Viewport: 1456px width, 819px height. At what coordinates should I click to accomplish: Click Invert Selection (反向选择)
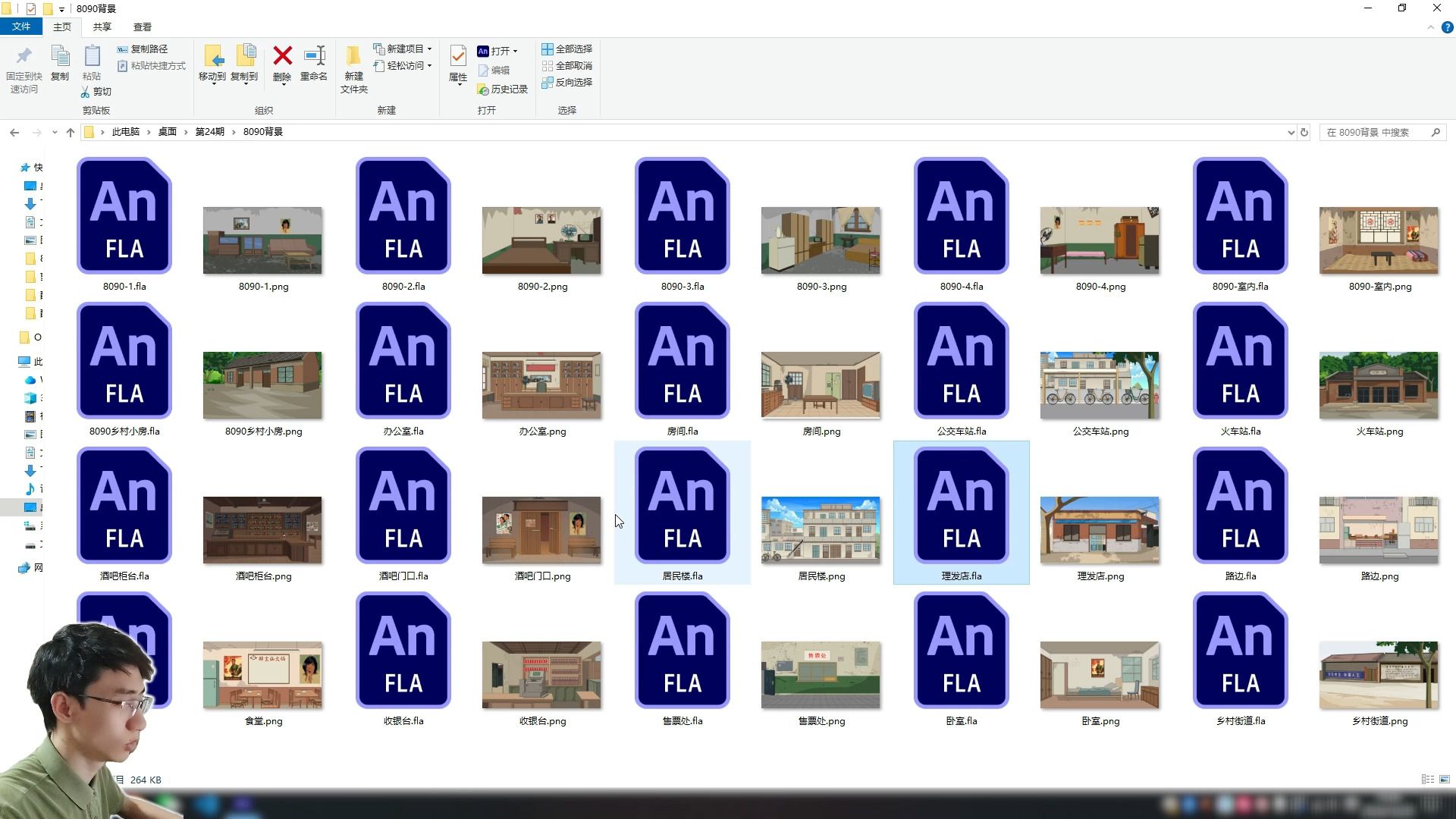point(567,83)
